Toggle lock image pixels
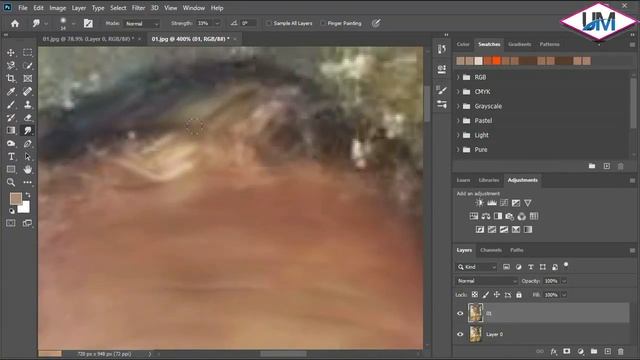The height and width of the screenshot is (360, 640). point(486,295)
